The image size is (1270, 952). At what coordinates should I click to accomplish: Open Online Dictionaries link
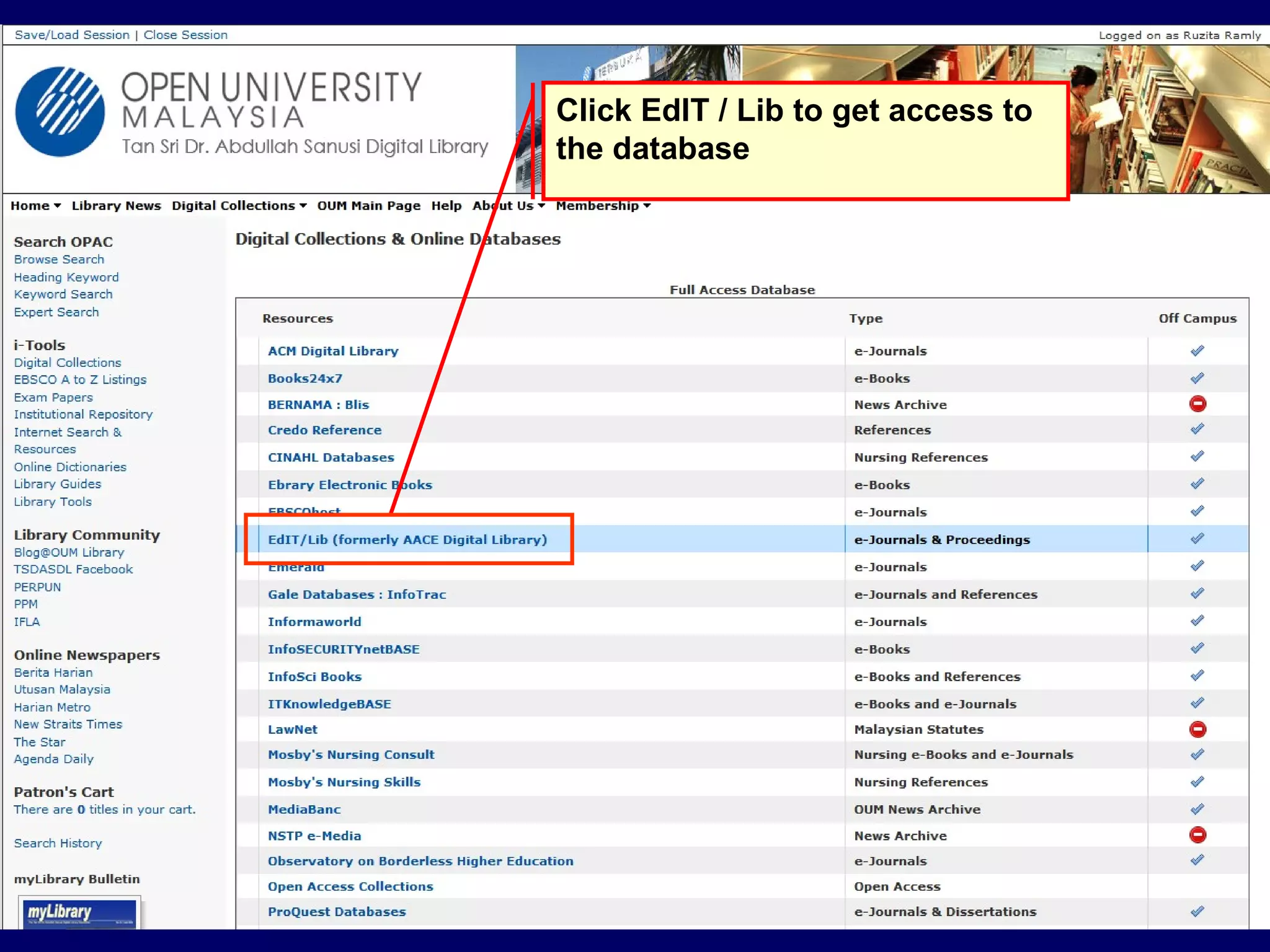(70, 467)
